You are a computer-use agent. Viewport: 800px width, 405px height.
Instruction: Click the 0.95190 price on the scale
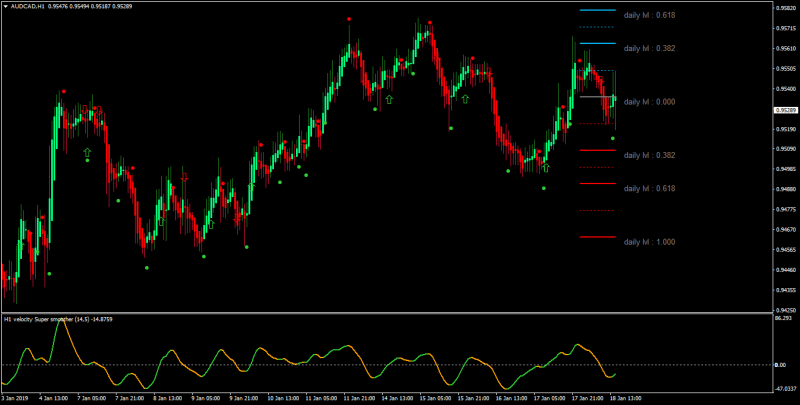tap(784, 130)
